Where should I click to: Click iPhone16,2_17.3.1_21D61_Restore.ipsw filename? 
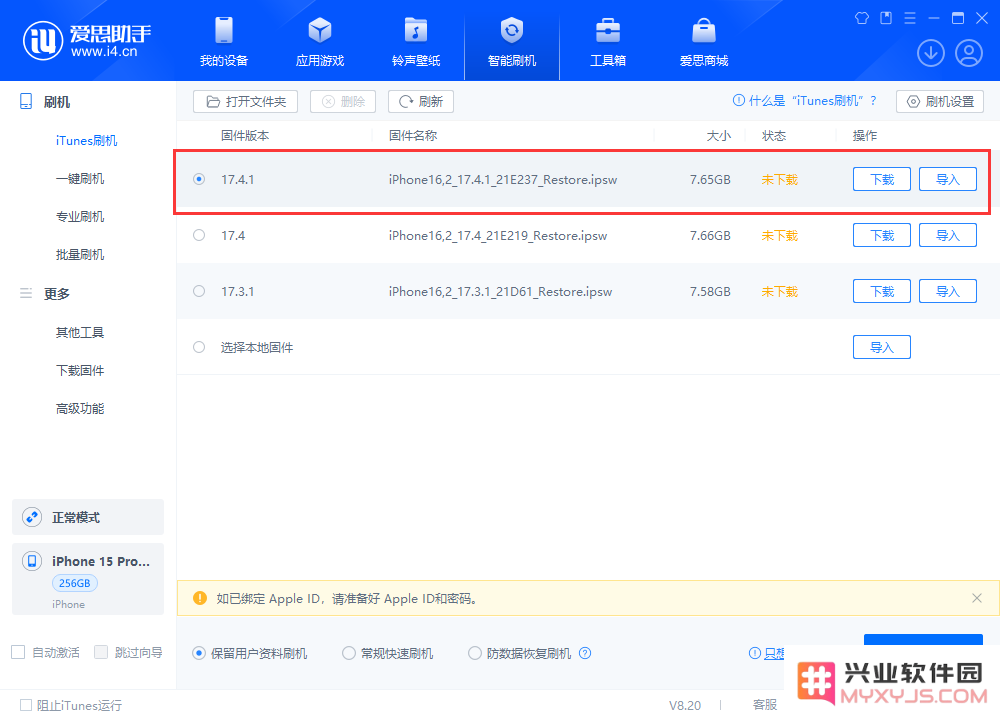click(x=500, y=292)
